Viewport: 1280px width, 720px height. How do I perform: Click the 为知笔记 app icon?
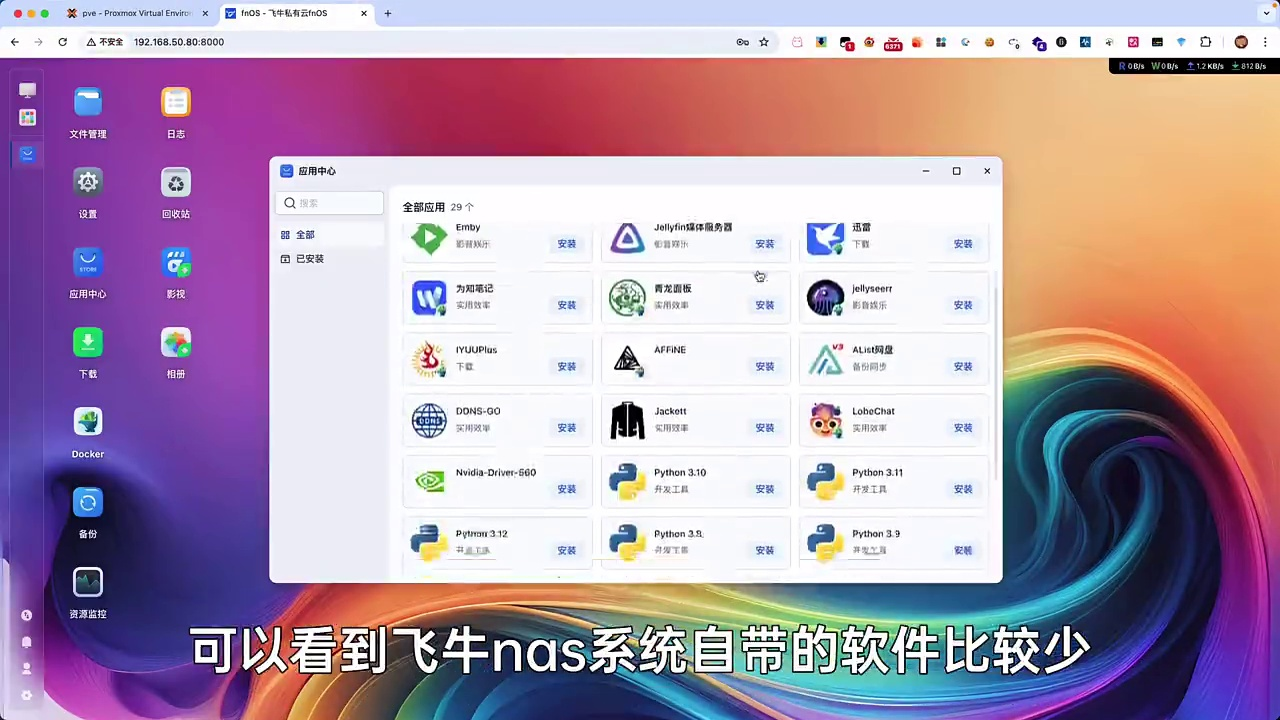pos(429,298)
